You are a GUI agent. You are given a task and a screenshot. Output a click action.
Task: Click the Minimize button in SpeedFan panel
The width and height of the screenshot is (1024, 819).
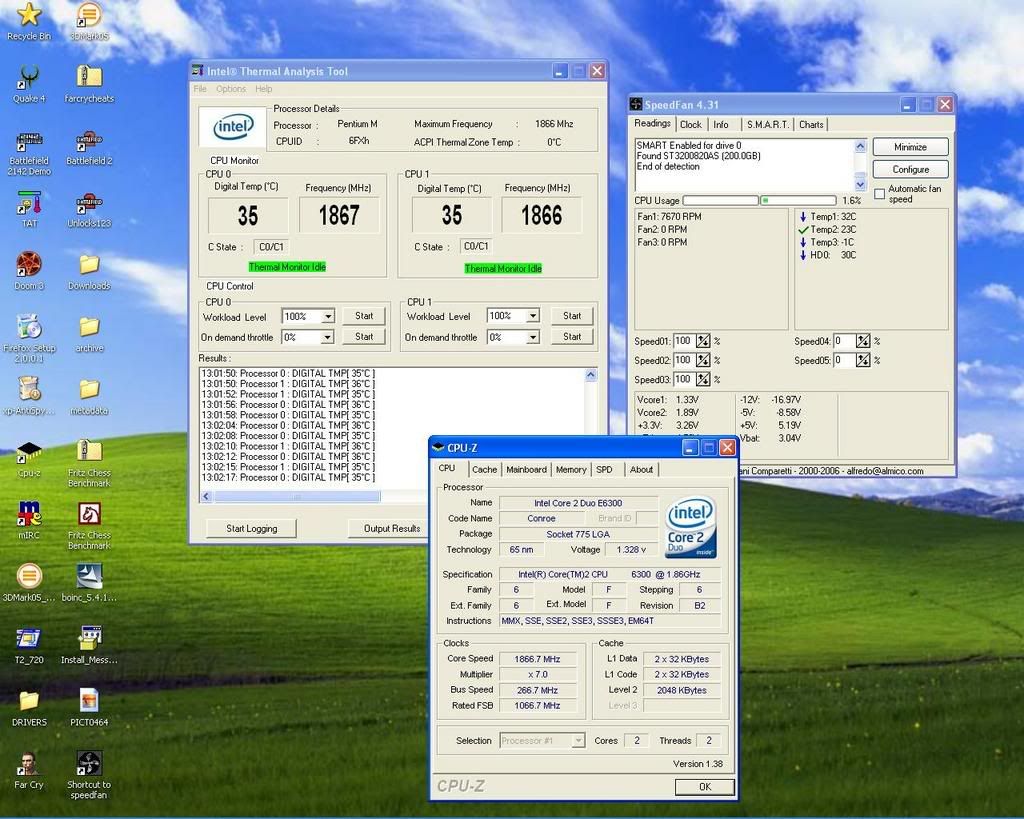(x=910, y=147)
